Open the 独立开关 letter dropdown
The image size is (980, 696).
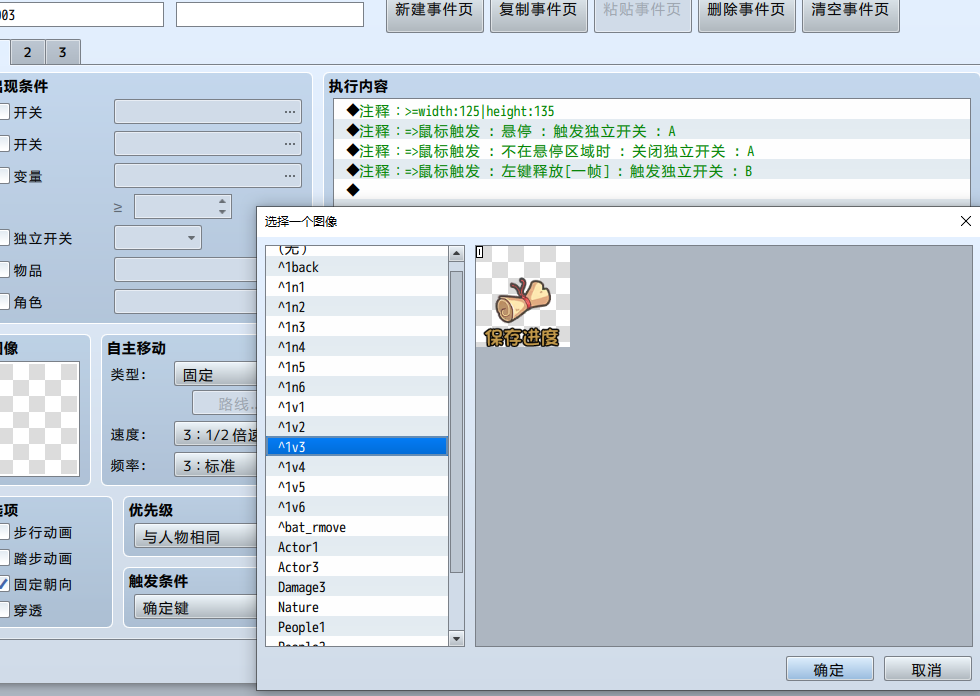click(158, 237)
